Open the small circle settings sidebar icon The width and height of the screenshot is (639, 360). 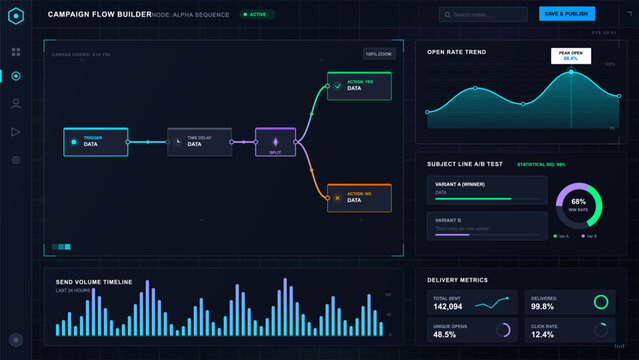(16, 160)
